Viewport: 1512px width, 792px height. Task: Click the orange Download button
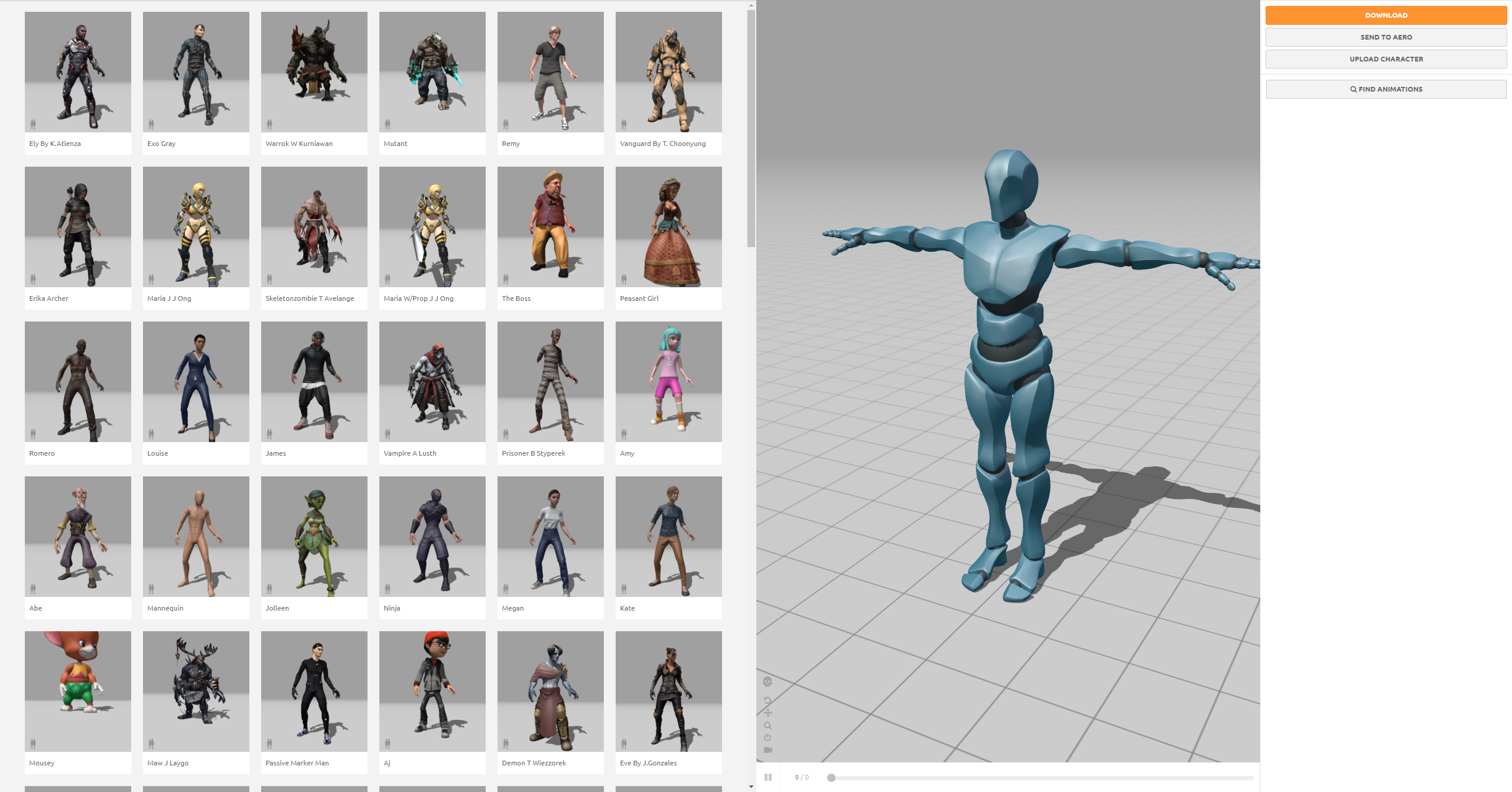pos(1386,15)
